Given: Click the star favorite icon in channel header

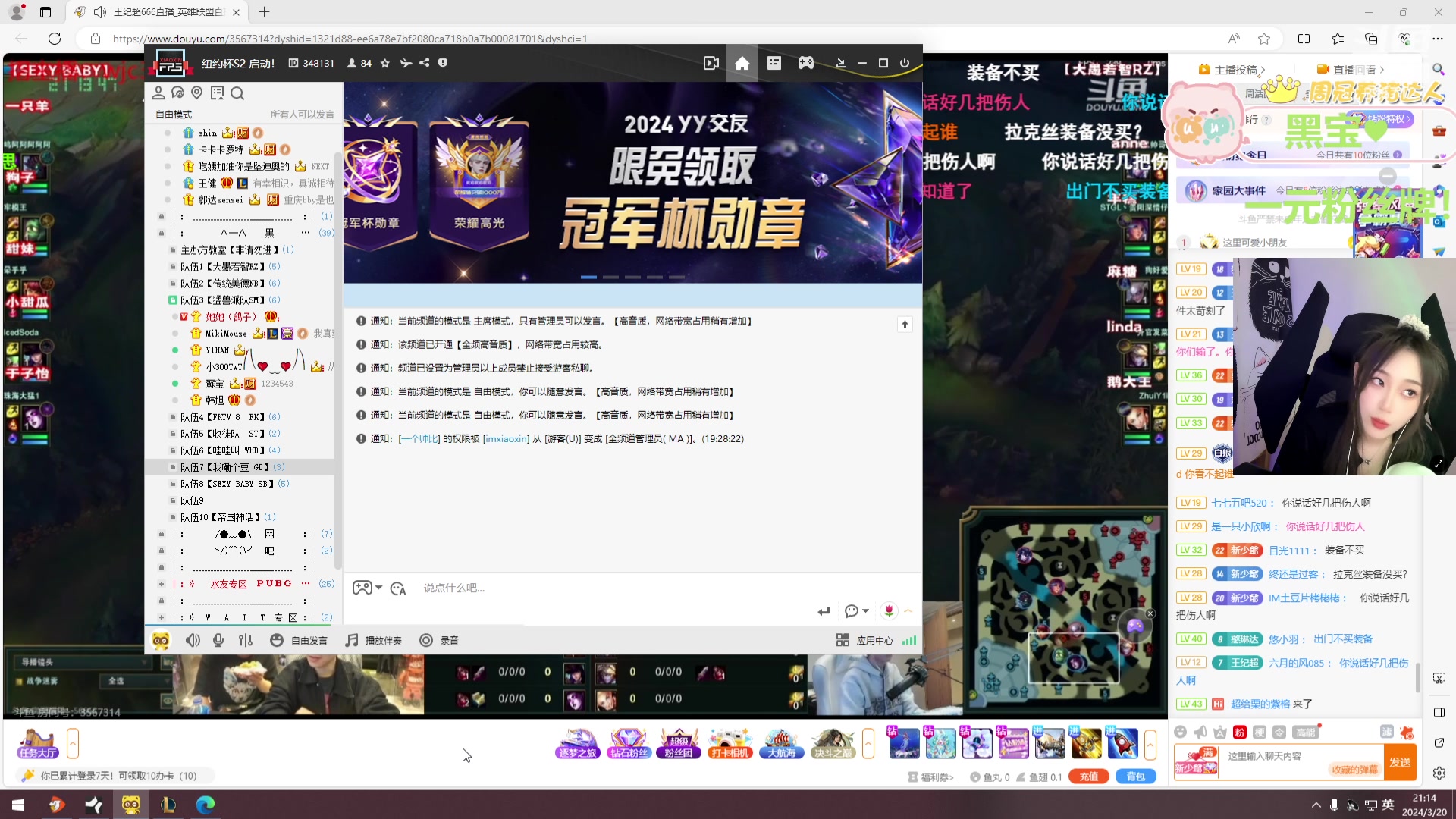Looking at the screenshot, I should pos(384,64).
